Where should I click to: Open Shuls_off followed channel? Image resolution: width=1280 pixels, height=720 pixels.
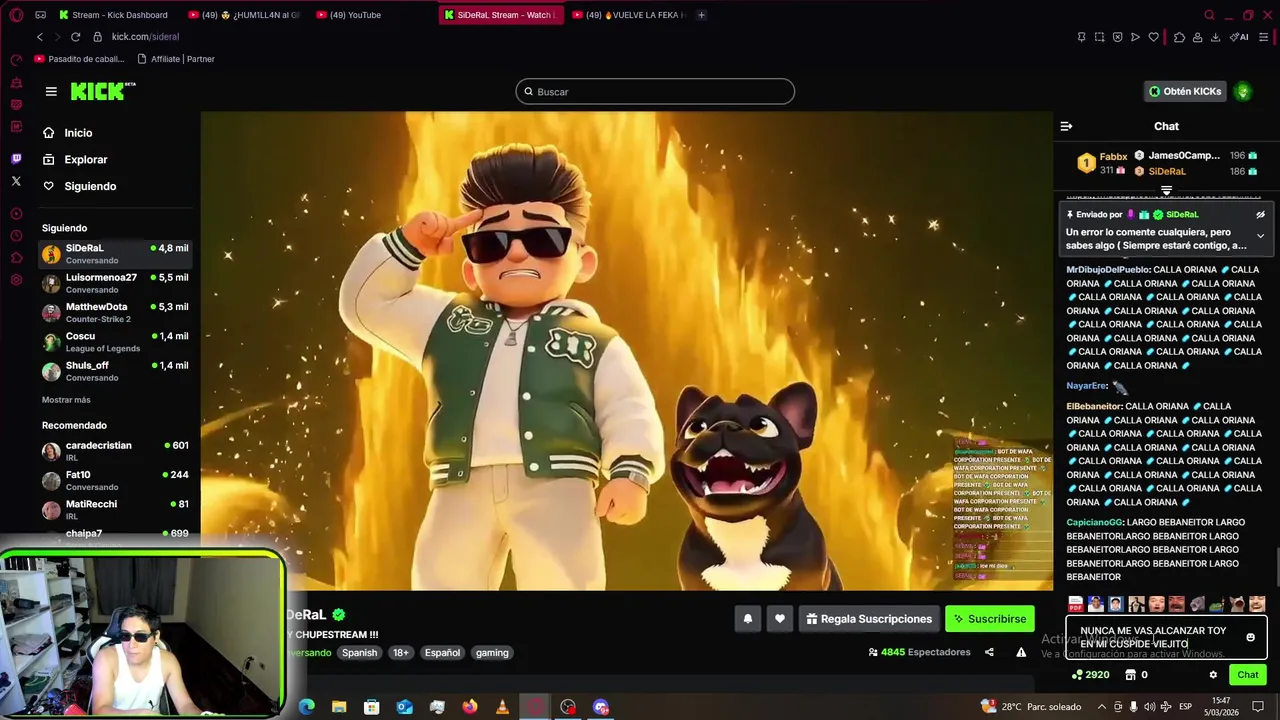116,371
